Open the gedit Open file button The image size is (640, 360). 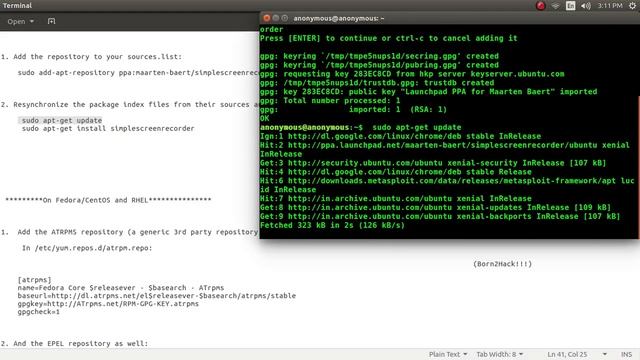pyautogui.click(x=16, y=21)
